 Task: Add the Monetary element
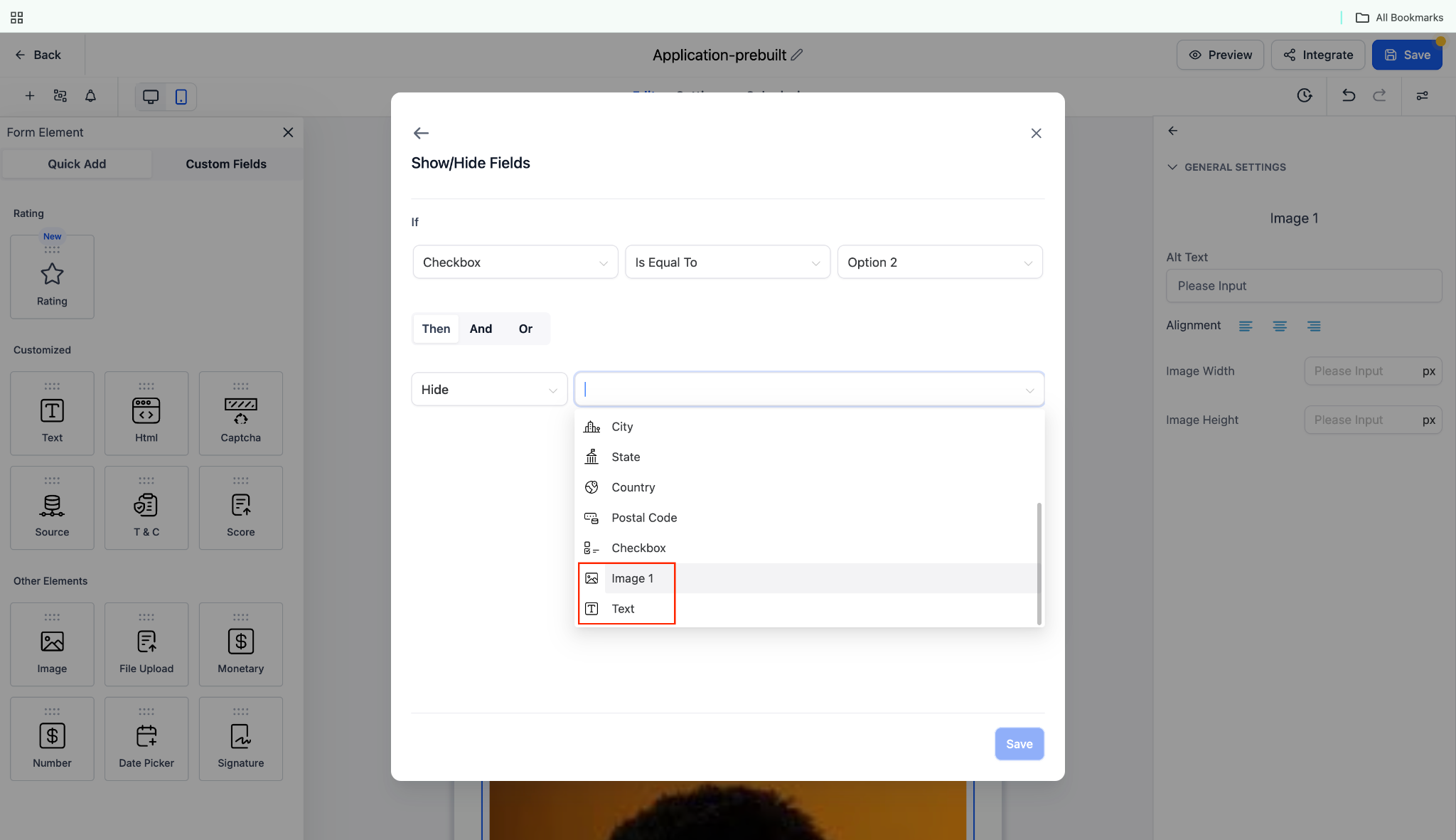tap(241, 644)
